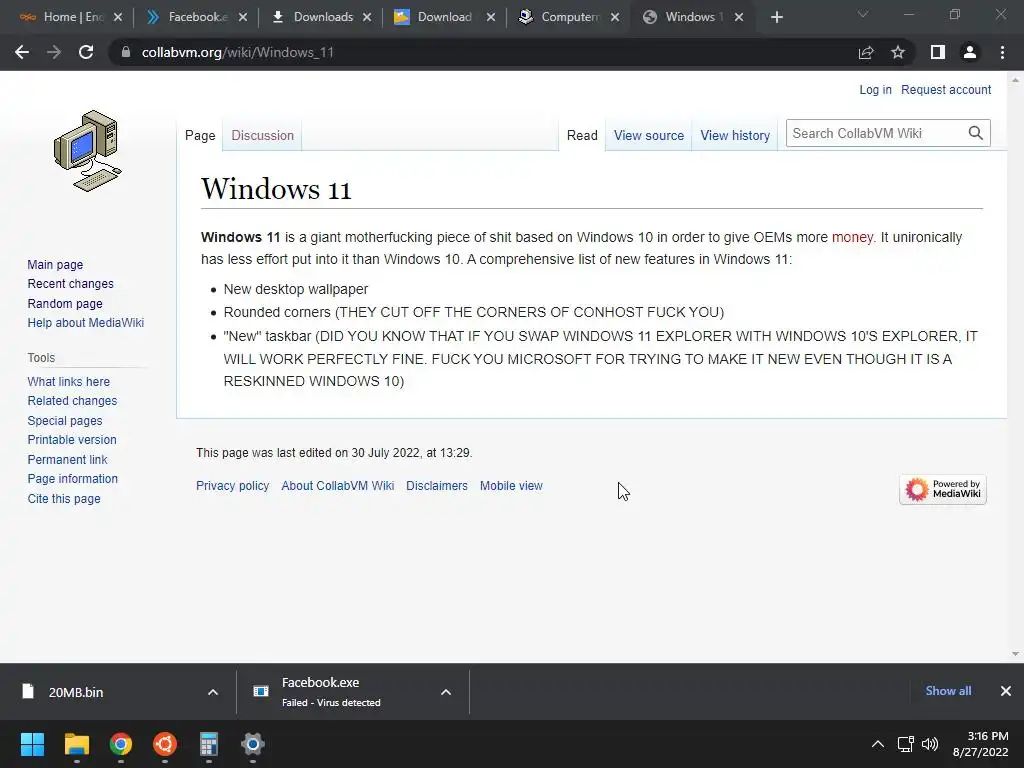Open the Discussion tab

pos(263,135)
